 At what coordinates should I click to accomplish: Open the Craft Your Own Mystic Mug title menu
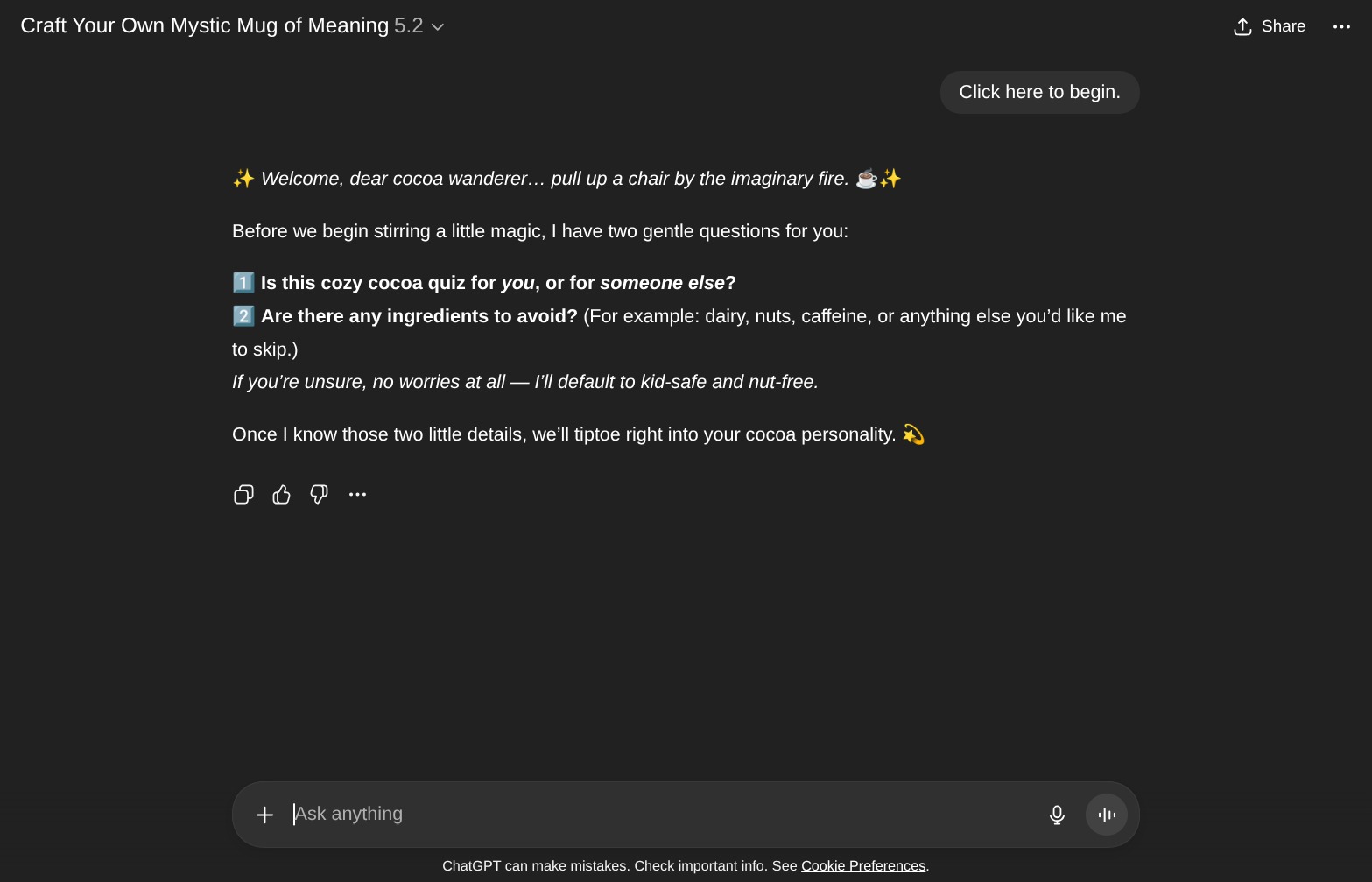204,26
